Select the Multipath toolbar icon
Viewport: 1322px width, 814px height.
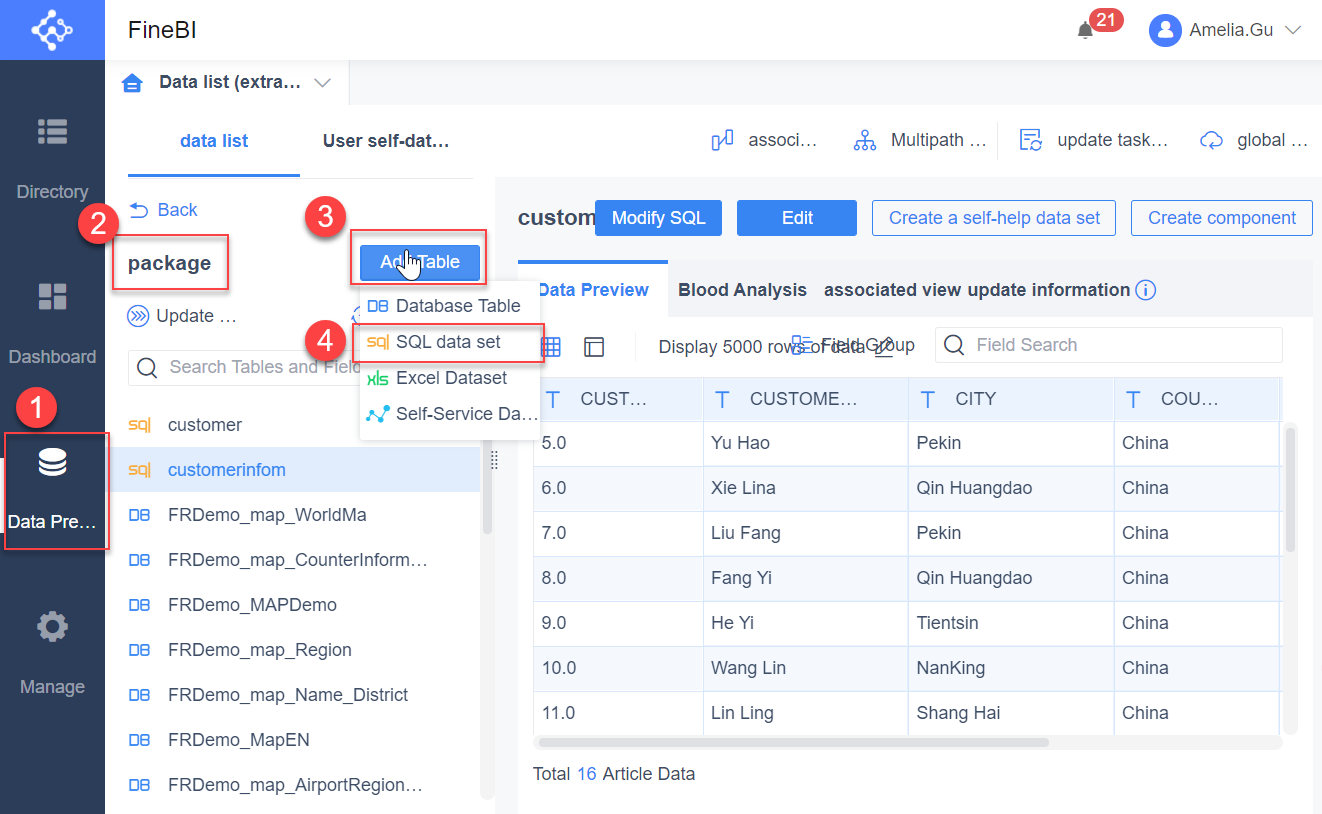point(864,139)
